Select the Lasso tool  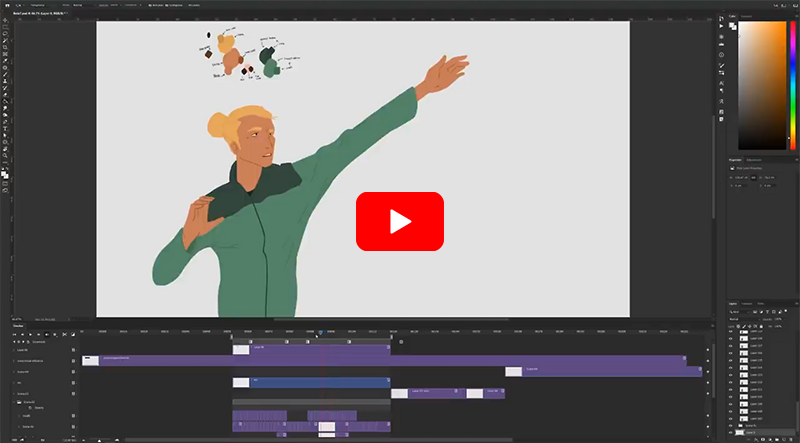point(5,34)
